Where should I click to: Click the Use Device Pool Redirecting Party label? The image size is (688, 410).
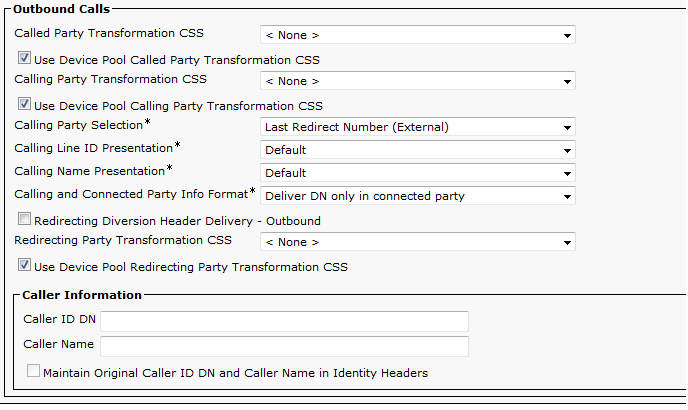click(190, 267)
